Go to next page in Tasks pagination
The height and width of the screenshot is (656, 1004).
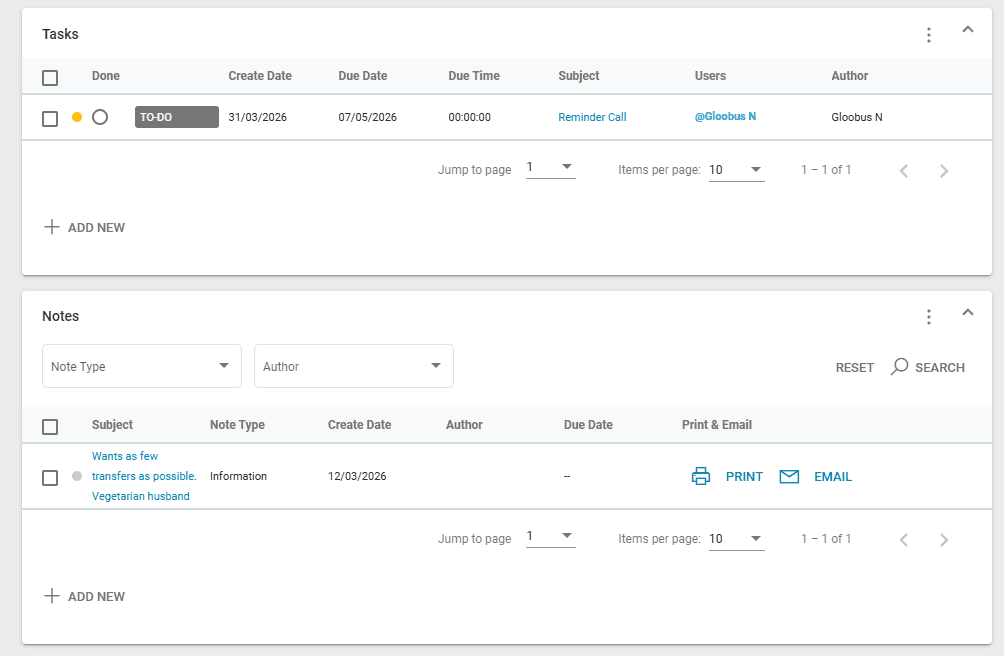943,171
